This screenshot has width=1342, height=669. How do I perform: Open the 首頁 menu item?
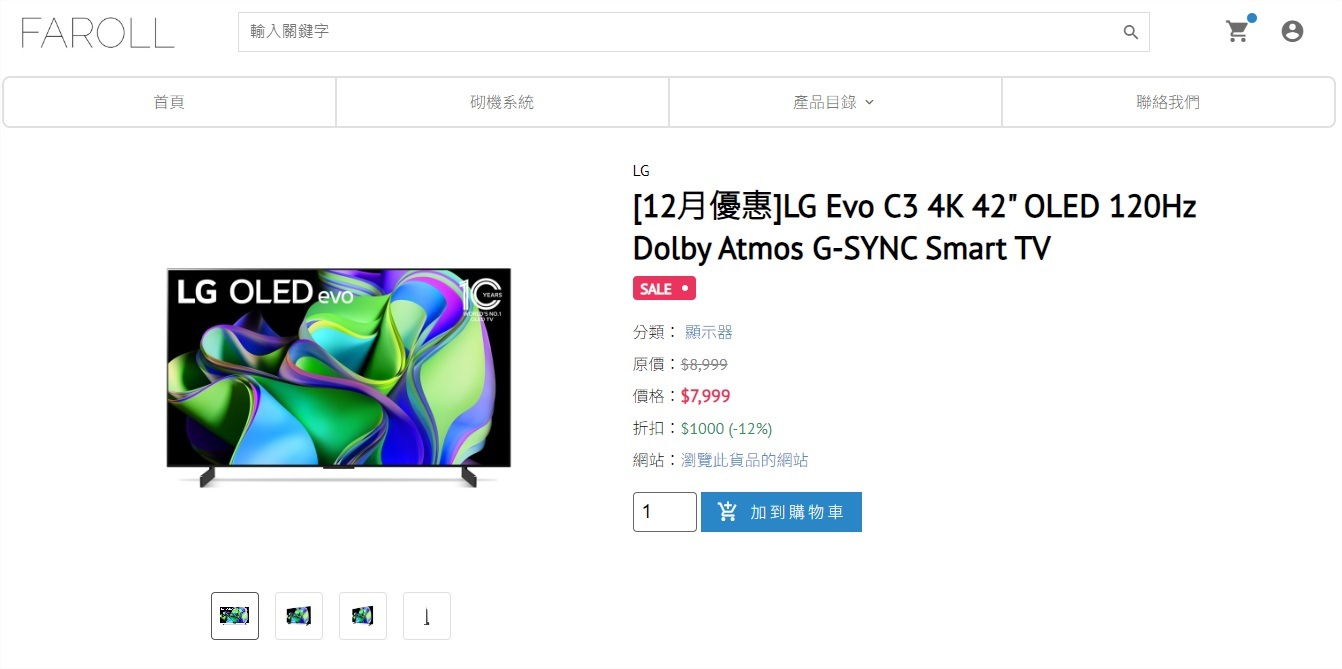(x=169, y=102)
